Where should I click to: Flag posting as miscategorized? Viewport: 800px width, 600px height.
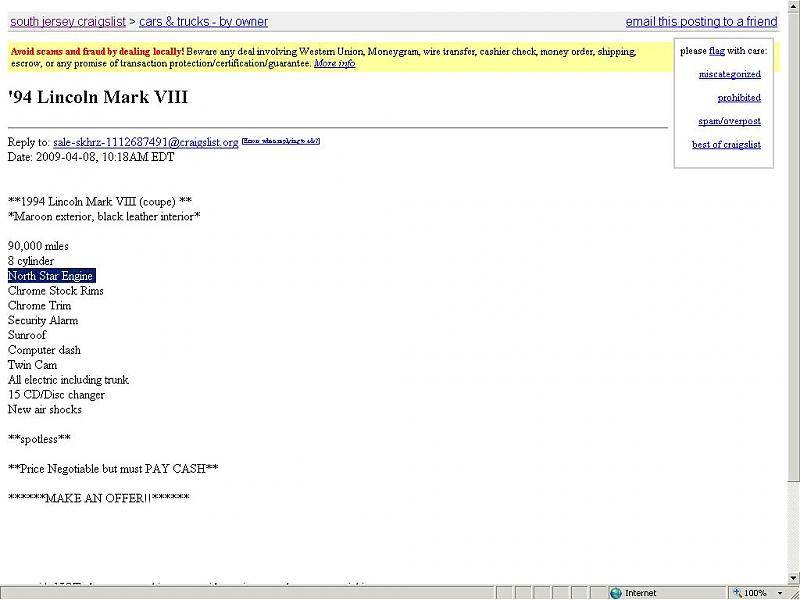(730, 74)
